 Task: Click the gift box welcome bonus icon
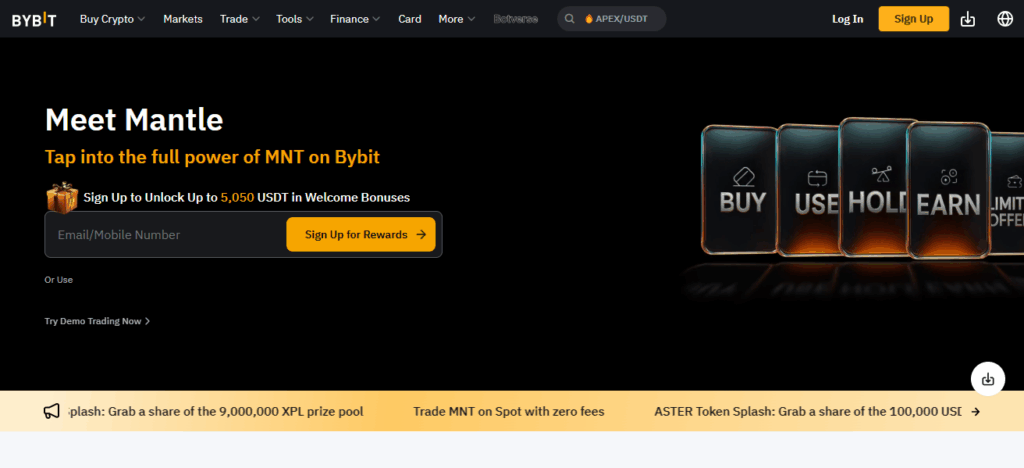(x=61, y=197)
